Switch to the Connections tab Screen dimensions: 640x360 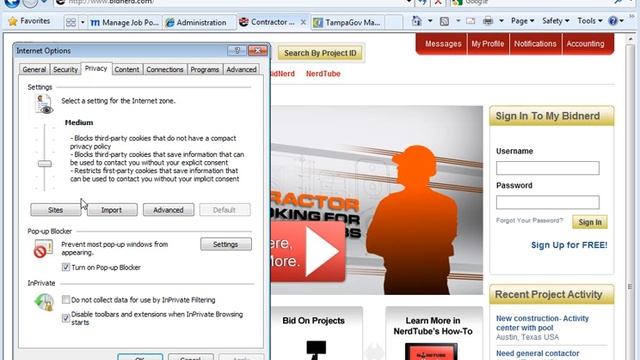pyautogui.click(x=165, y=69)
